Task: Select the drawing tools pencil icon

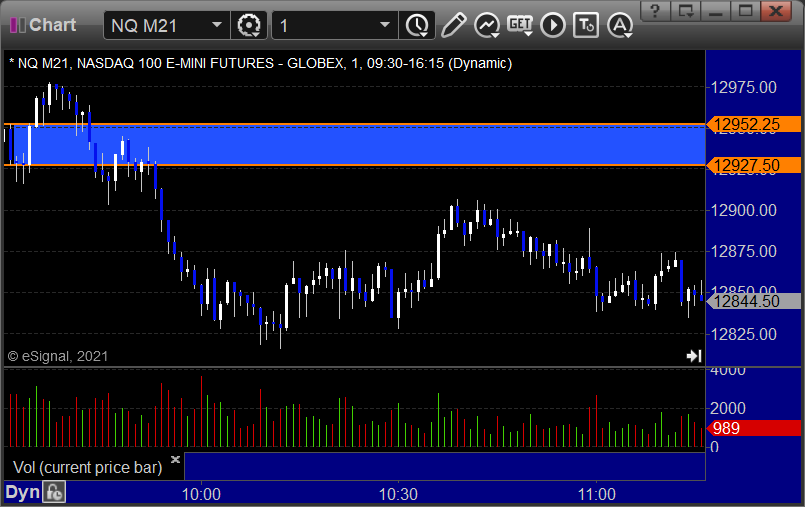Action: click(453, 25)
